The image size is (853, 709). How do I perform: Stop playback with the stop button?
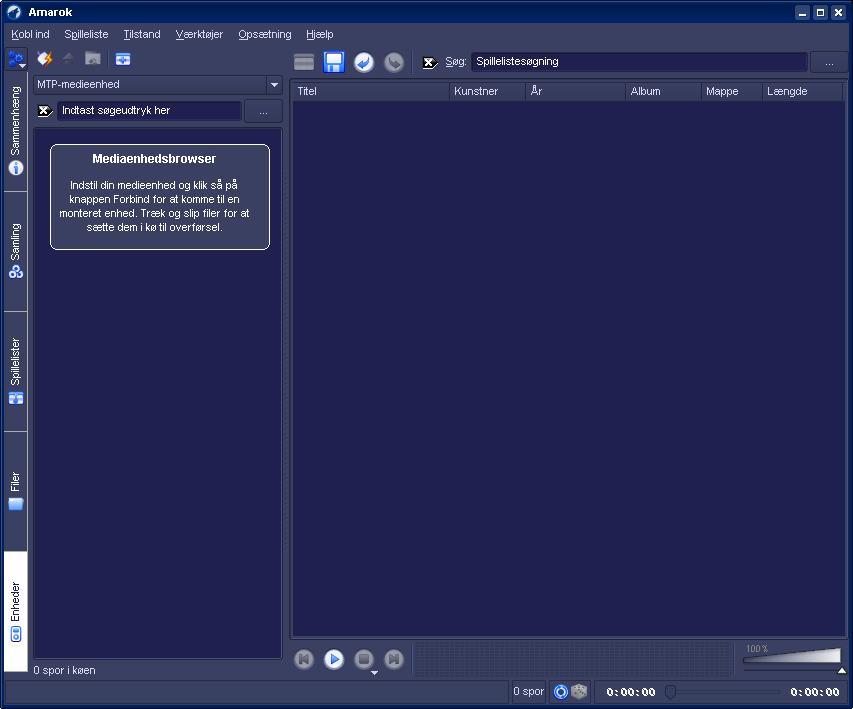tap(364, 659)
